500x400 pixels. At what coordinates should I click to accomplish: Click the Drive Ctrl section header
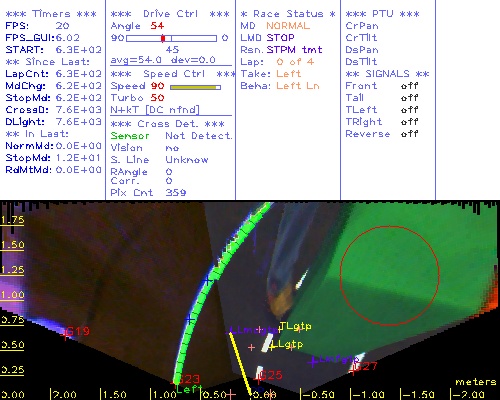click(170, 14)
